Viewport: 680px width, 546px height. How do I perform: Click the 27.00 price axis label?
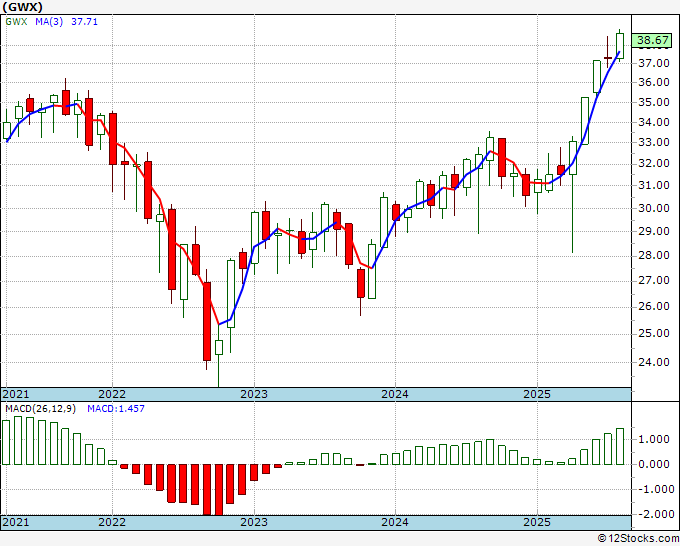[x=654, y=281]
